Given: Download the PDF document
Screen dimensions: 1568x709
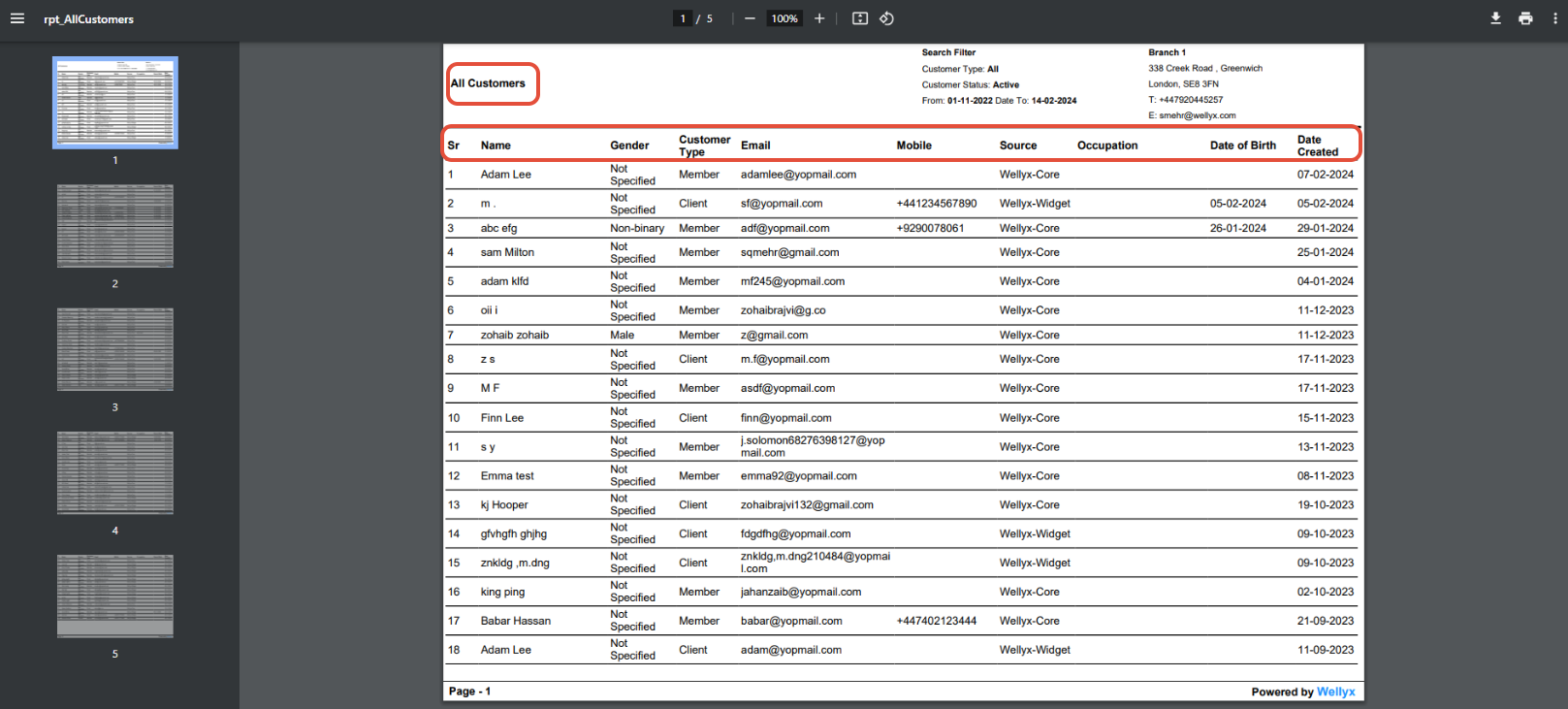Looking at the screenshot, I should tap(1495, 18).
